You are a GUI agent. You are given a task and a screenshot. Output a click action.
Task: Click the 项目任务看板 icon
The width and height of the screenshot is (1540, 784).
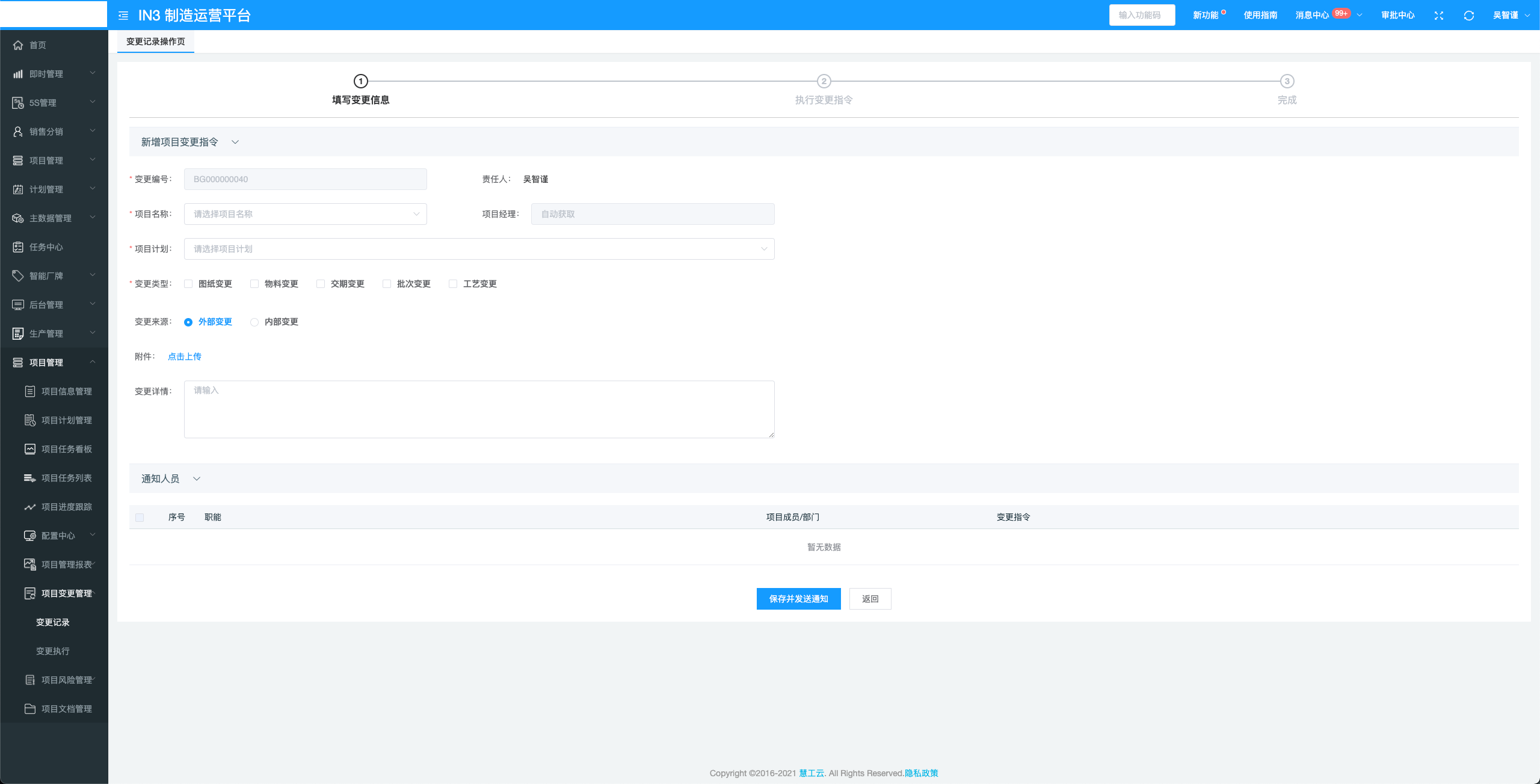(30, 449)
